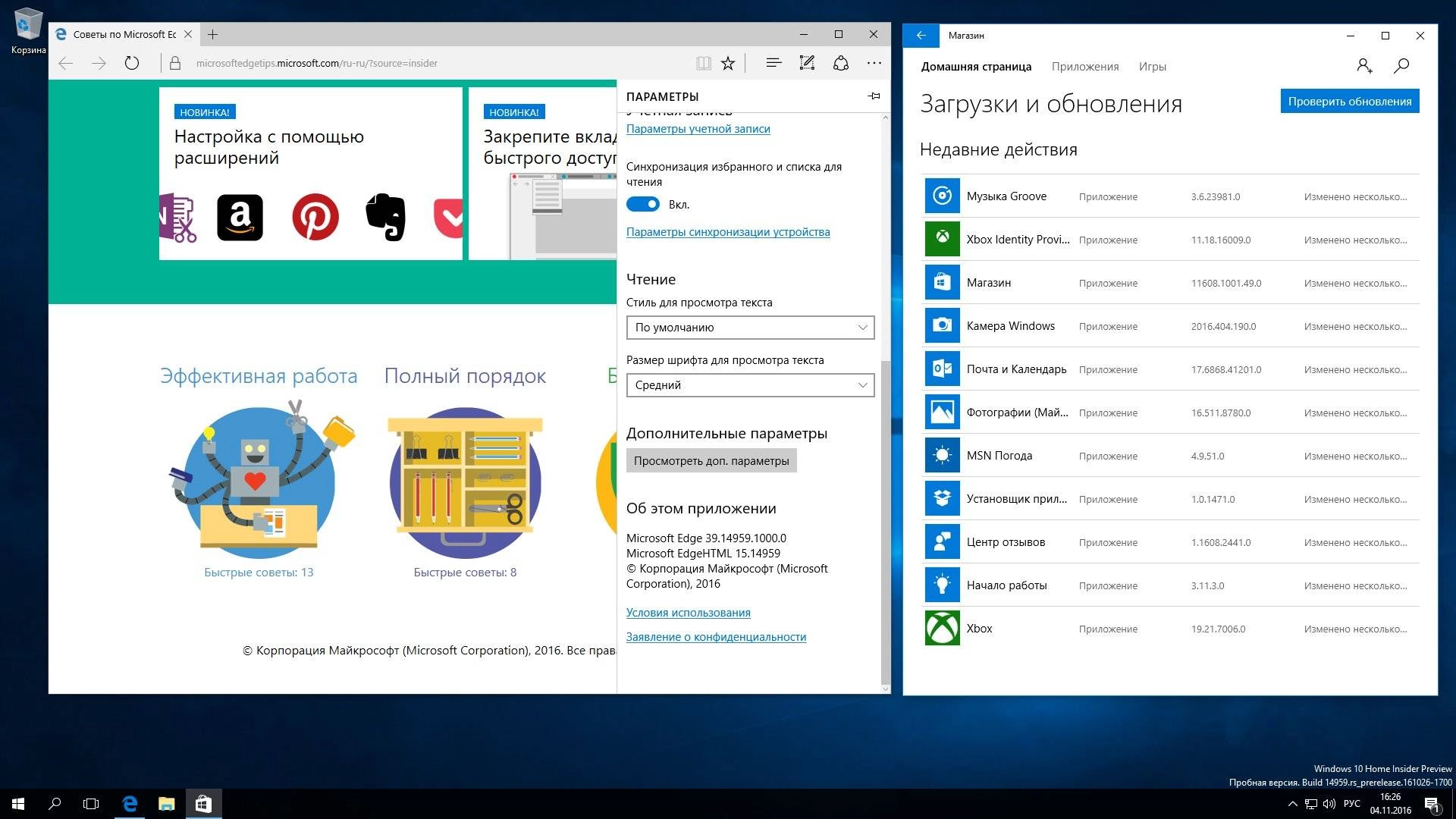Viewport: 1456px width, 819px height.
Task: Click the Photos app icon in list
Action: tap(942, 413)
